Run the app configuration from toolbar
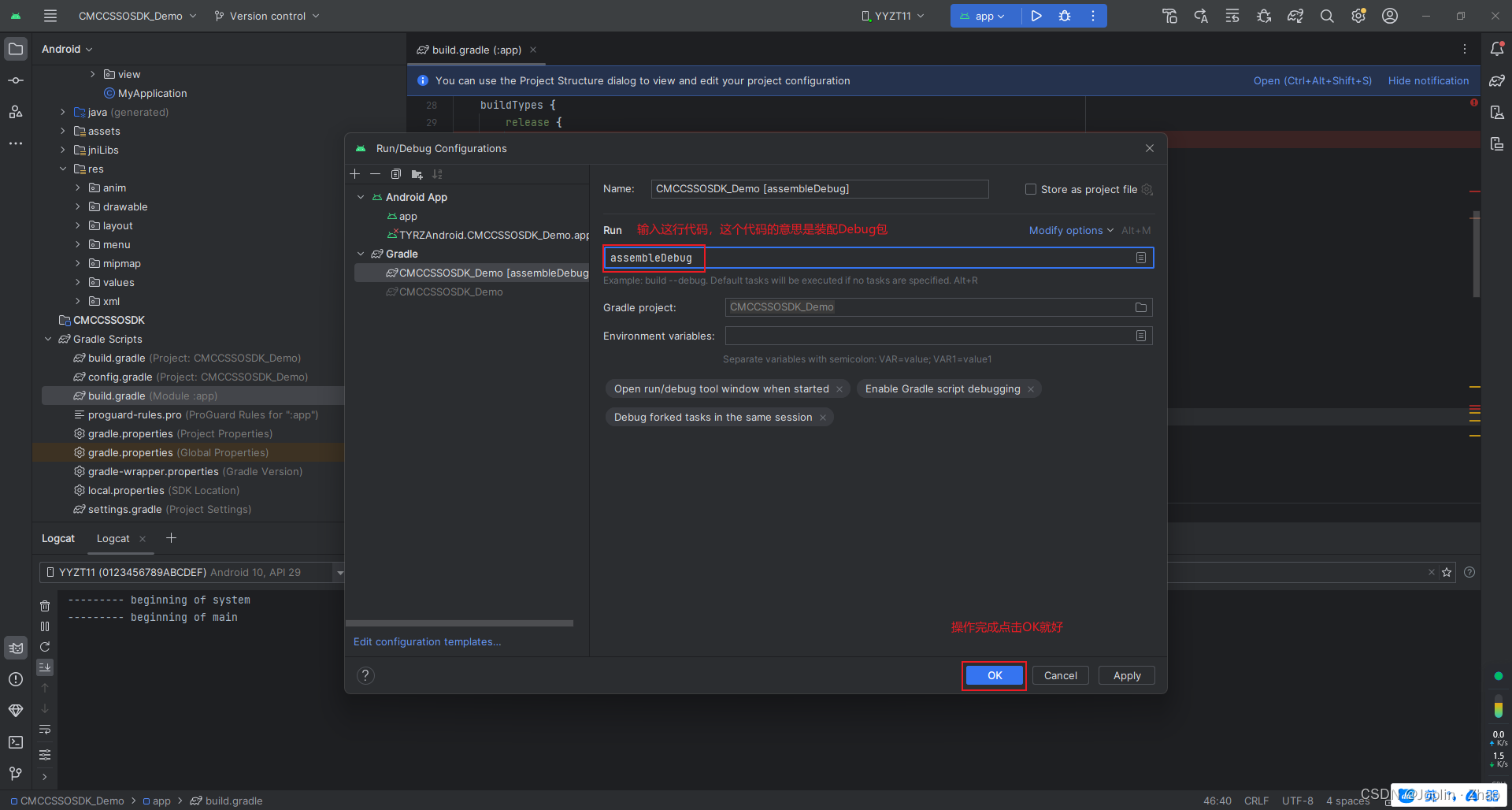Screen dimensions: 1512x810 pyautogui.click(x=1036, y=16)
